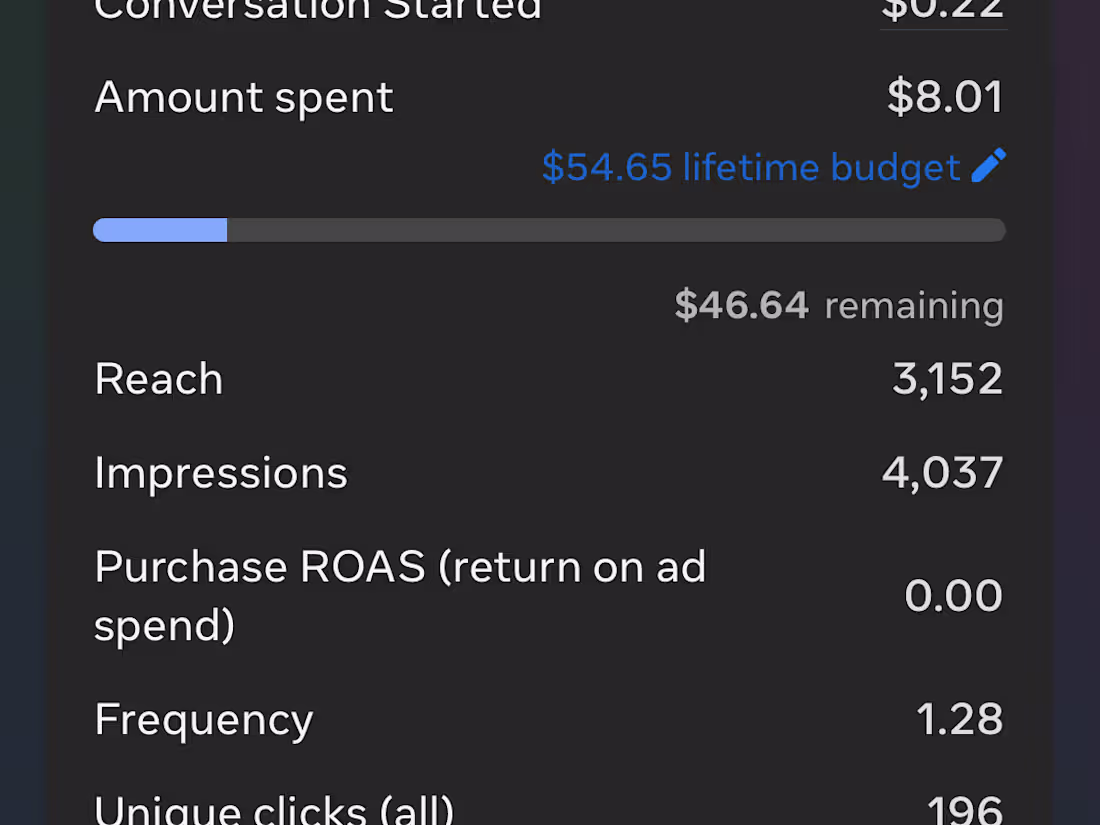1100x825 pixels.
Task: Select the Reach metric label
Action: pyautogui.click(x=159, y=379)
